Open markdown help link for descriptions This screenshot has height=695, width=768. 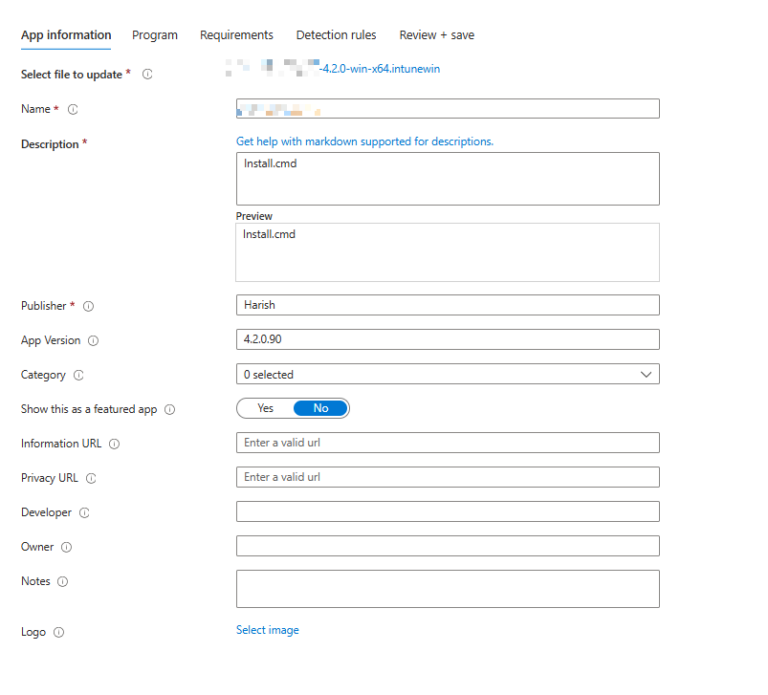[365, 142]
